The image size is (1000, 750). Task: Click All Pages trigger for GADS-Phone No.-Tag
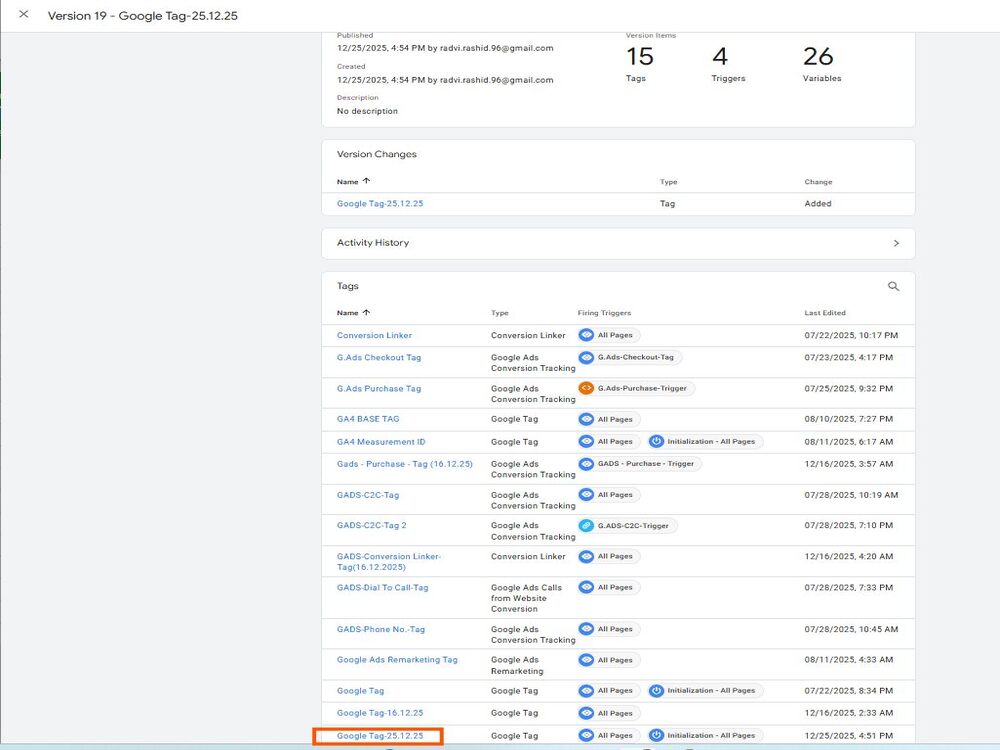click(x=609, y=629)
